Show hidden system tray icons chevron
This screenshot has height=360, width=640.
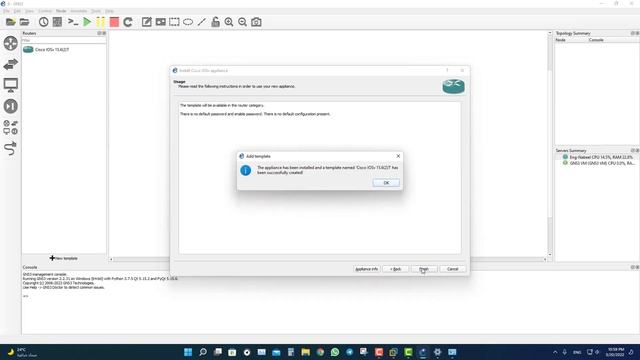click(x=555, y=352)
